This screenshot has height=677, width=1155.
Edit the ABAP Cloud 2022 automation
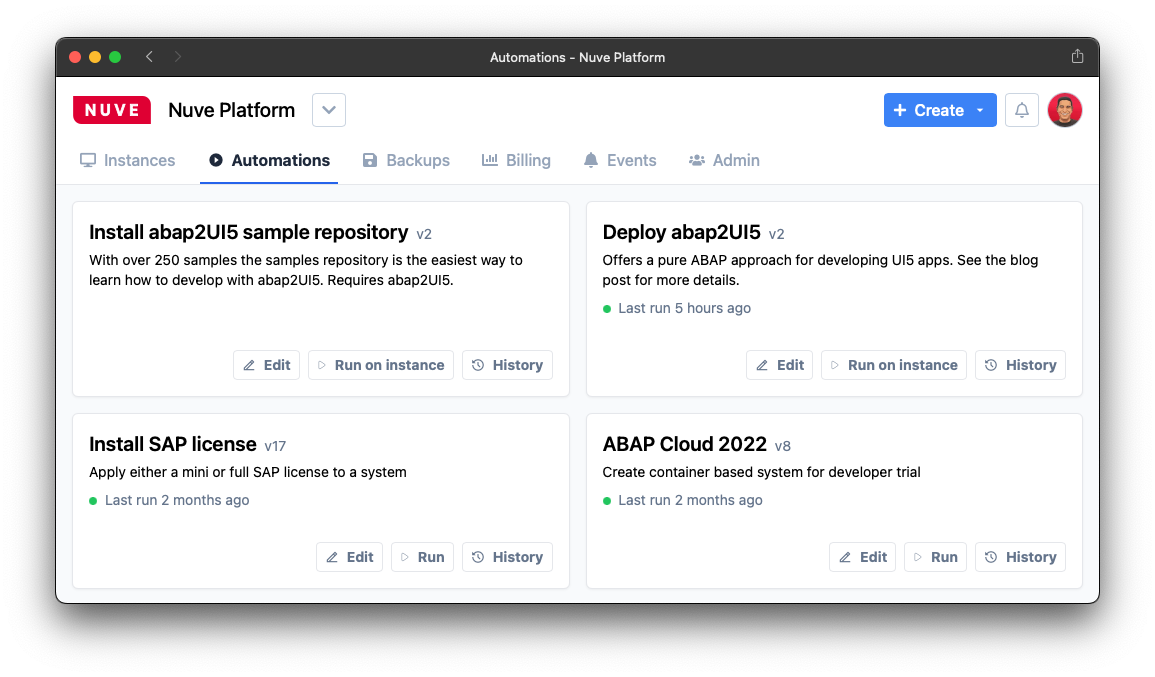pos(863,557)
